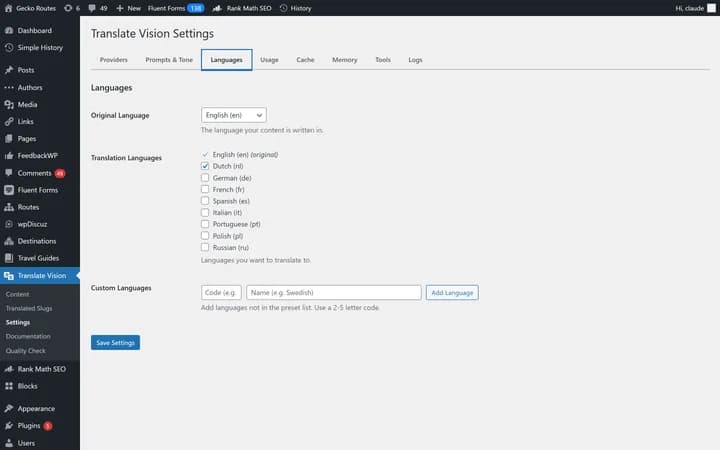Uncheck the Dutch (nl) checkbox
Viewport: 720px width, 450px height.
205,166
